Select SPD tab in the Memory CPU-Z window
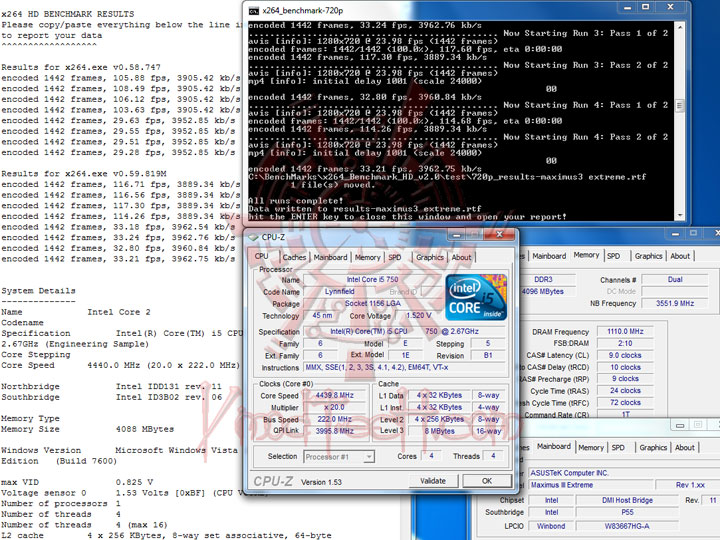720x540 pixels. pyautogui.click(x=614, y=256)
